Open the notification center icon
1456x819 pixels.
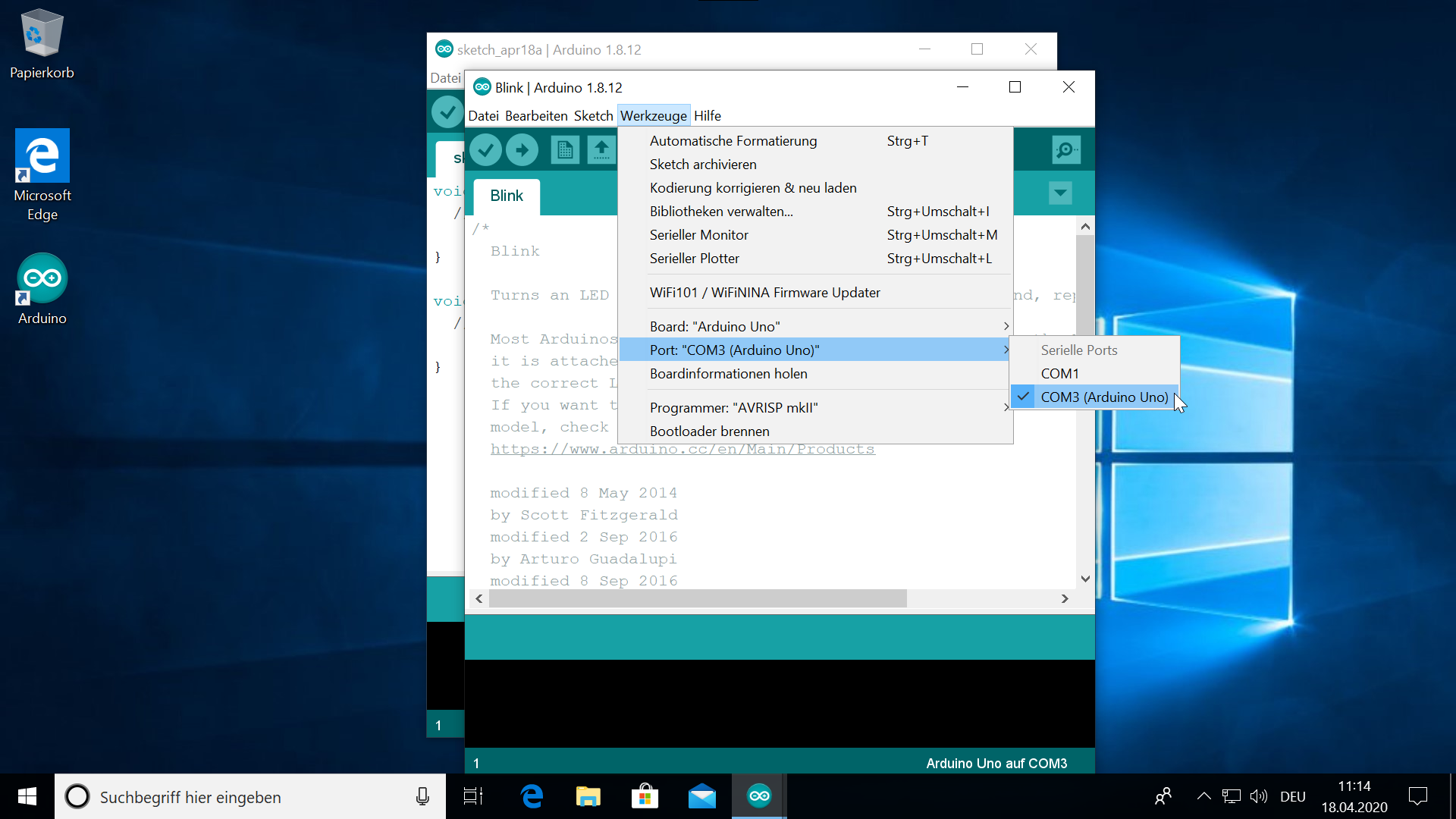tap(1417, 796)
